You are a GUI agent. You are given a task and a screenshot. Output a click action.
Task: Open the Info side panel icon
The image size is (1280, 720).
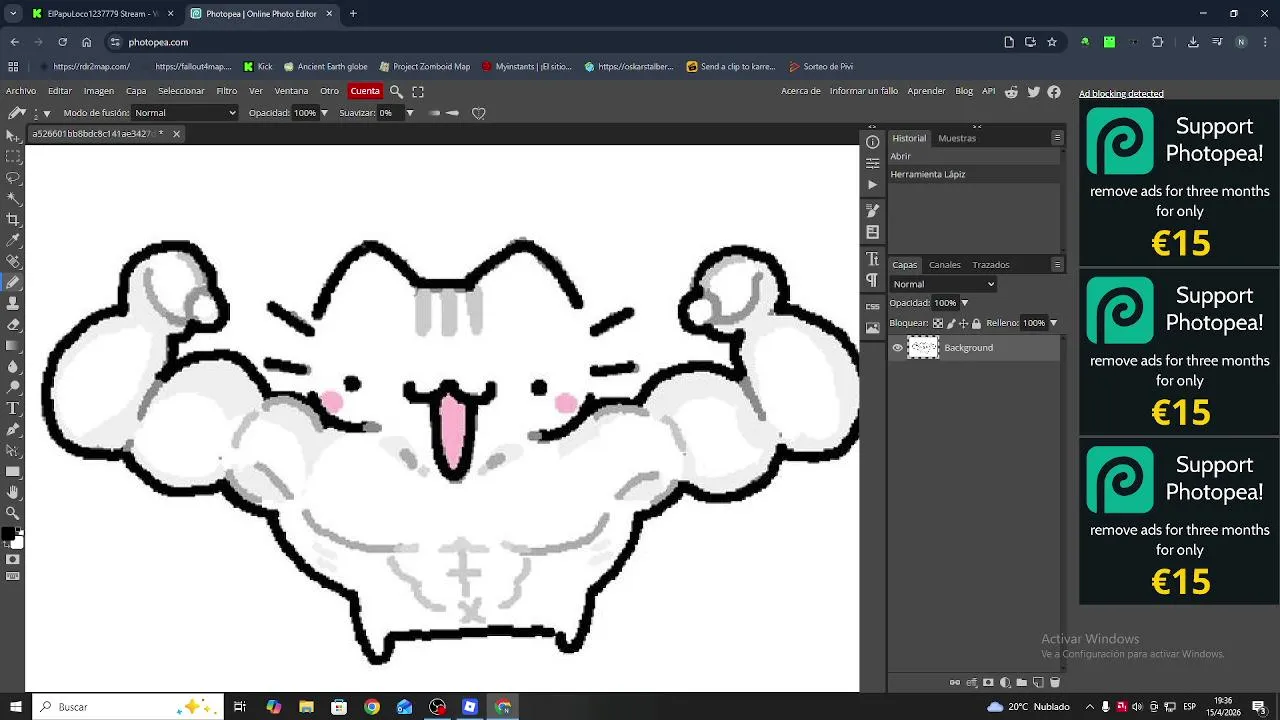pyautogui.click(x=873, y=142)
